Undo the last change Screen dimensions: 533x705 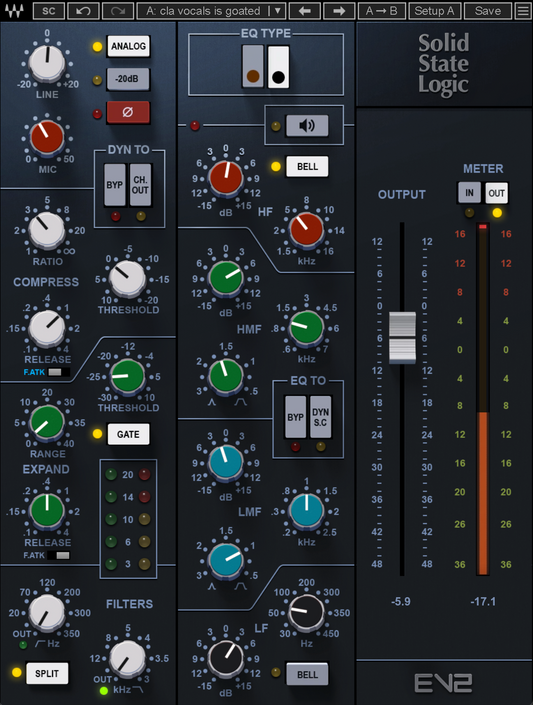click(x=83, y=11)
